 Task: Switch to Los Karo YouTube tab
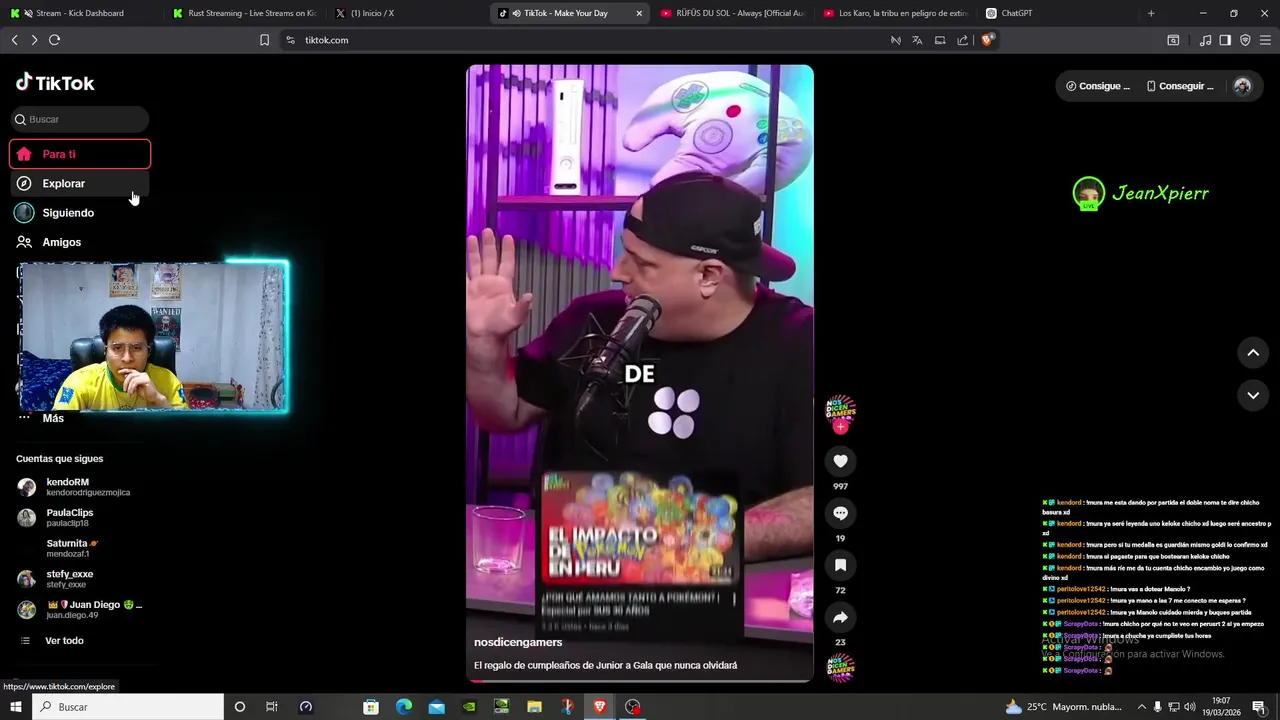pos(895,13)
